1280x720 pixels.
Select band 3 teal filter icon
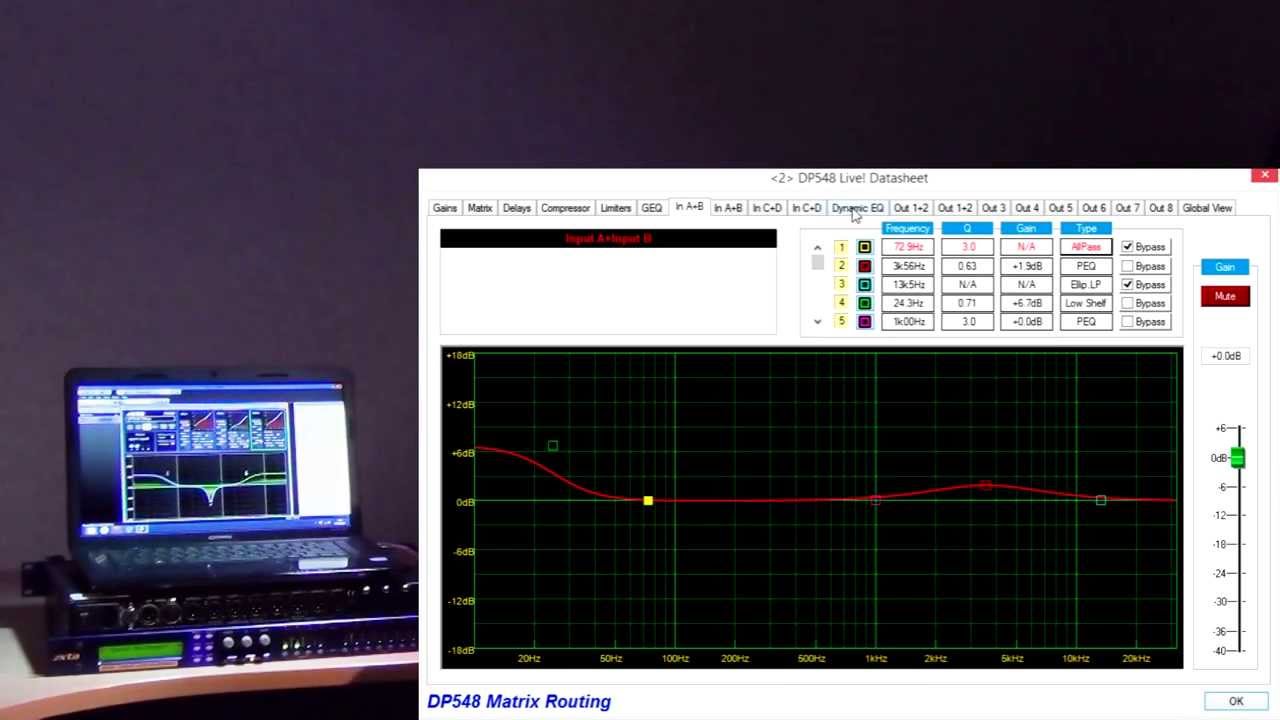click(x=865, y=285)
